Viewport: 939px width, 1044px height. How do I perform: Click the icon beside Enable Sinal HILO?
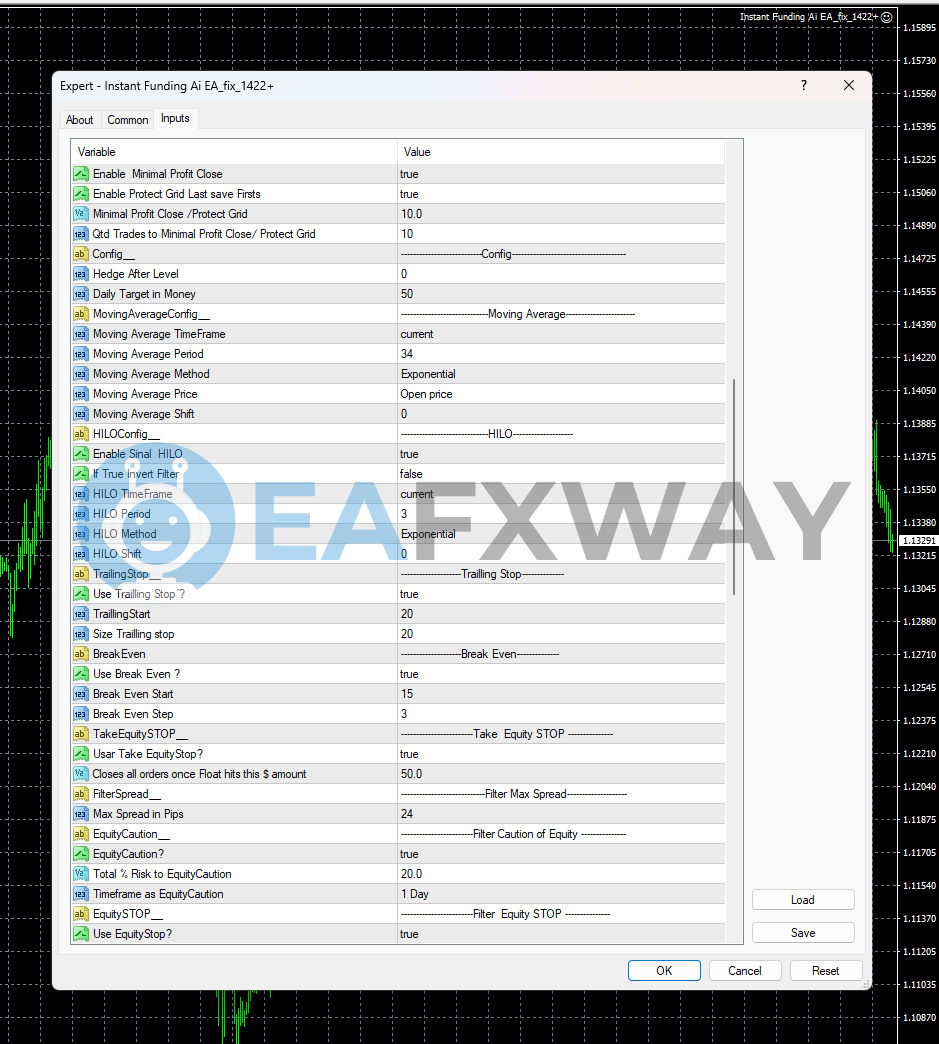81,453
